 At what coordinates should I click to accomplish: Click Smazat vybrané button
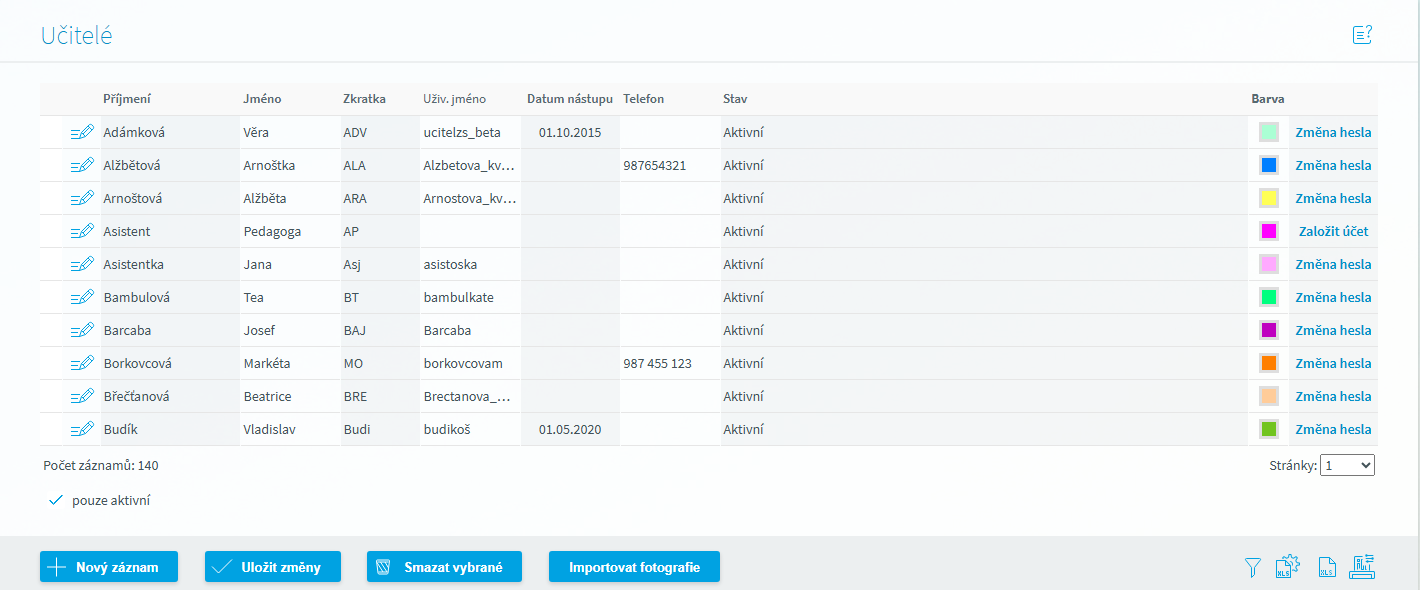pos(444,567)
